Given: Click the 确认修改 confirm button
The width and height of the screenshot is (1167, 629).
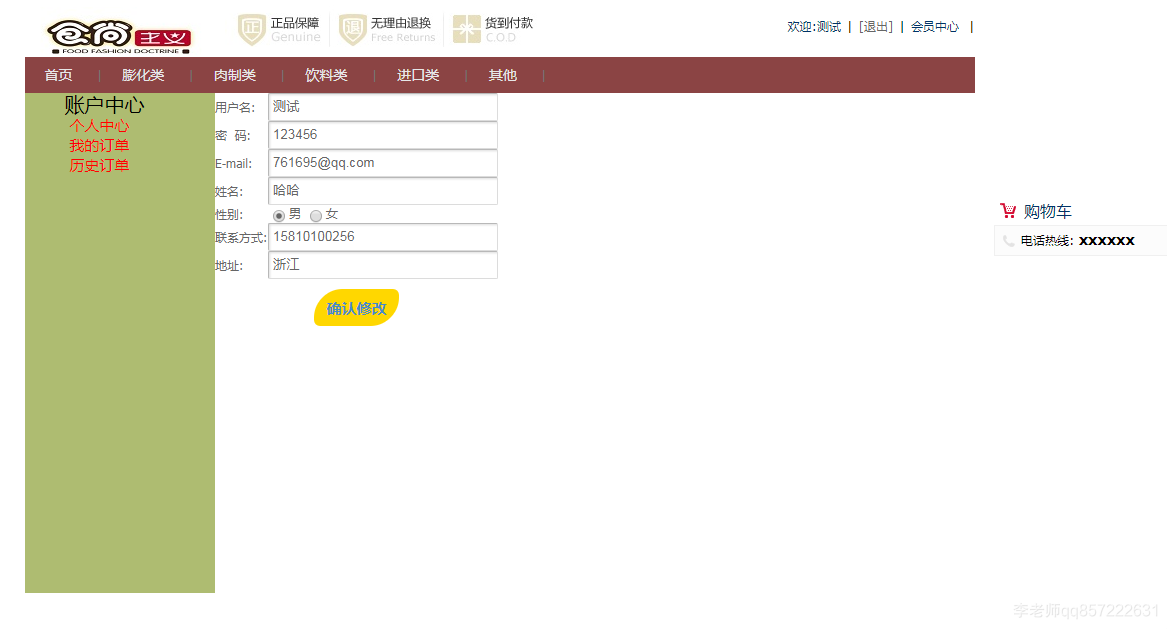Looking at the screenshot, I should click(355, 310).
